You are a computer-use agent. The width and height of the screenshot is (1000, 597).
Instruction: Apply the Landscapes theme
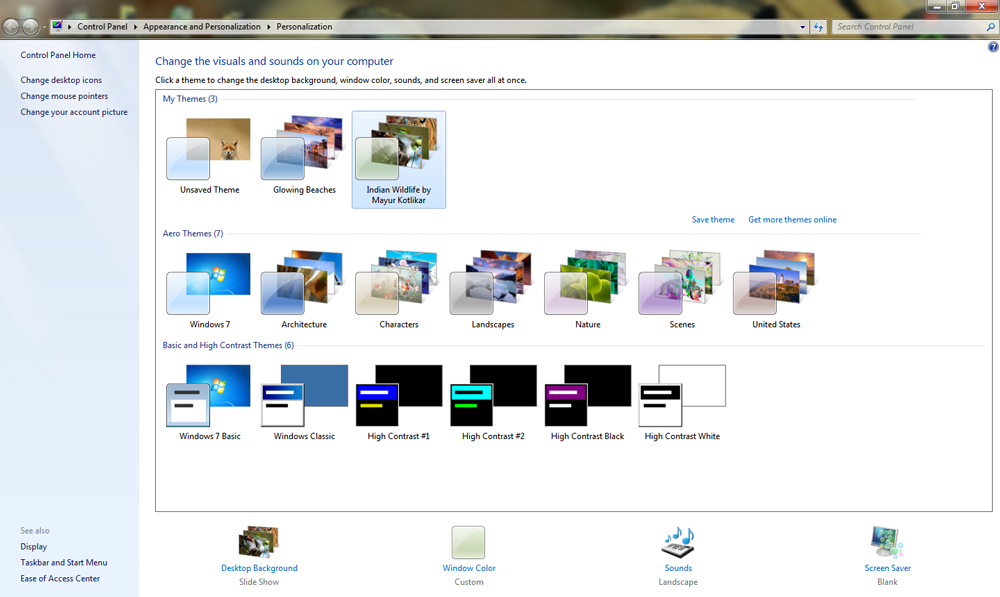pyautogui.click(x=493, y=290)
